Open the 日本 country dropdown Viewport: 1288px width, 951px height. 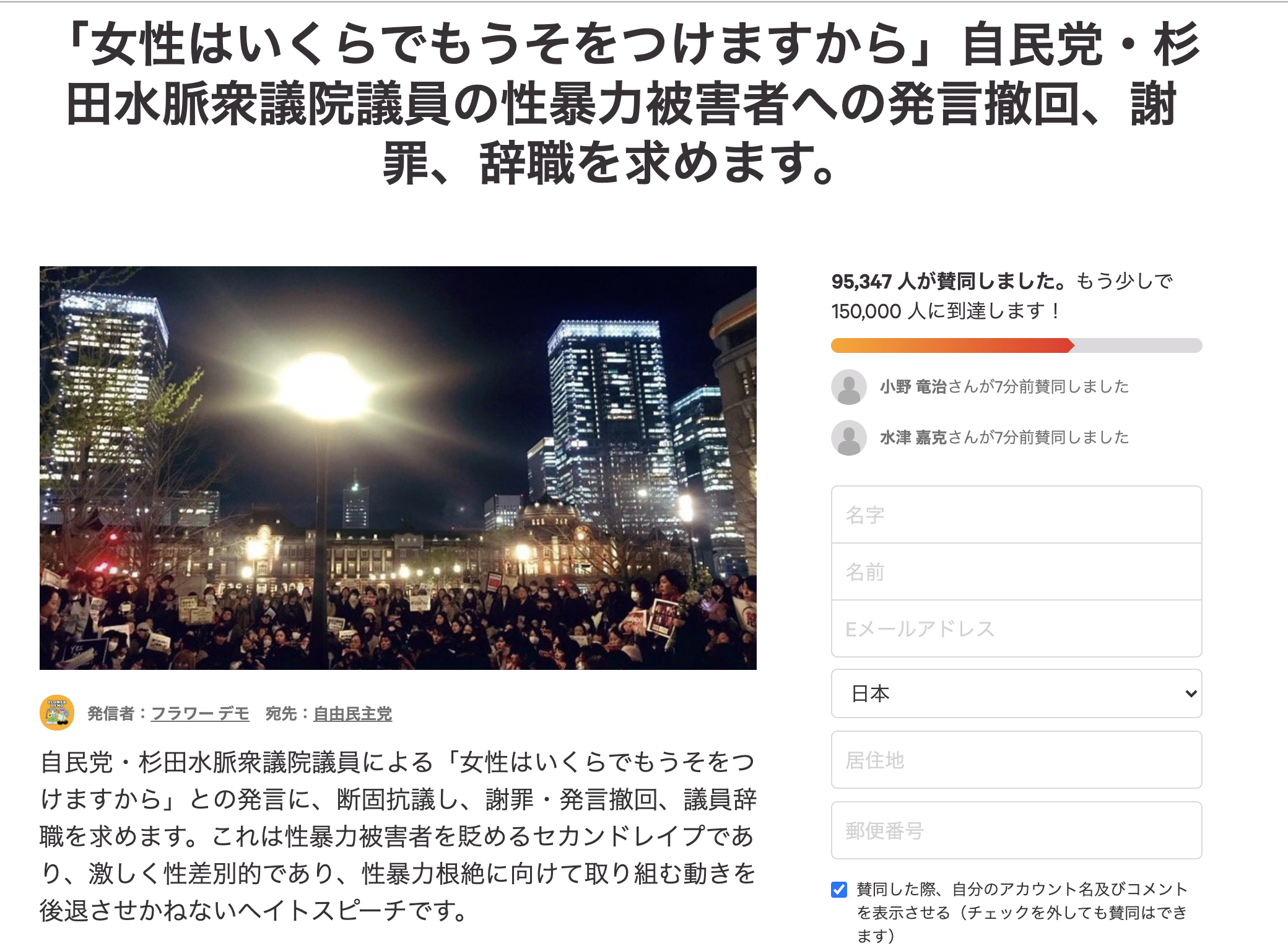pyautogui.click(x=1016, y=693)
